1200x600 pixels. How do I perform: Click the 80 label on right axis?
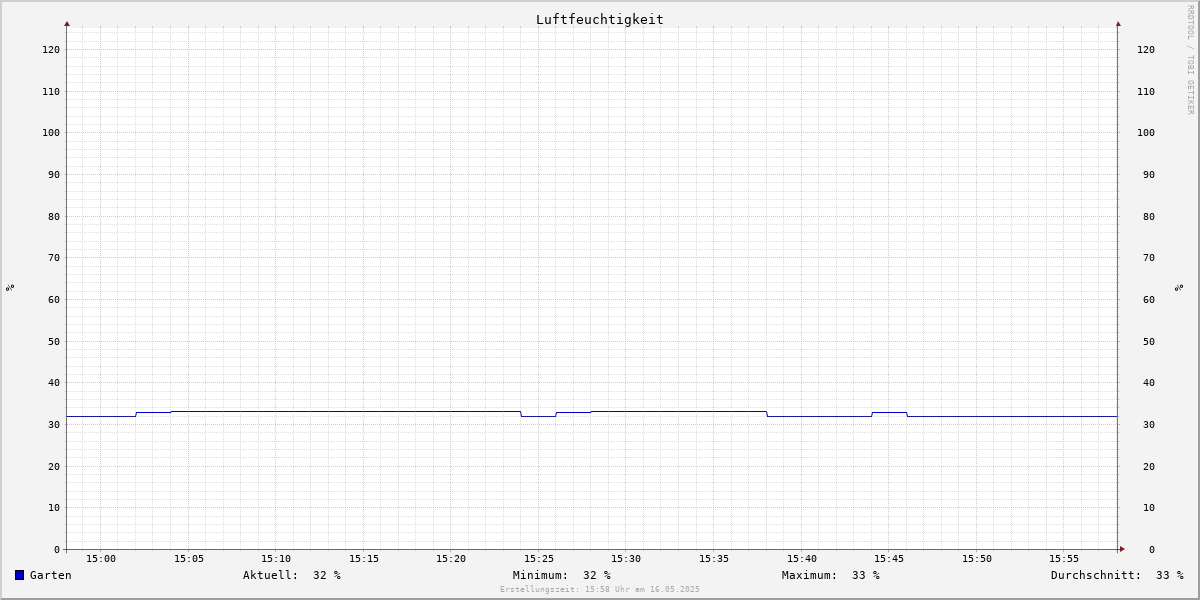click(1148, 216)
